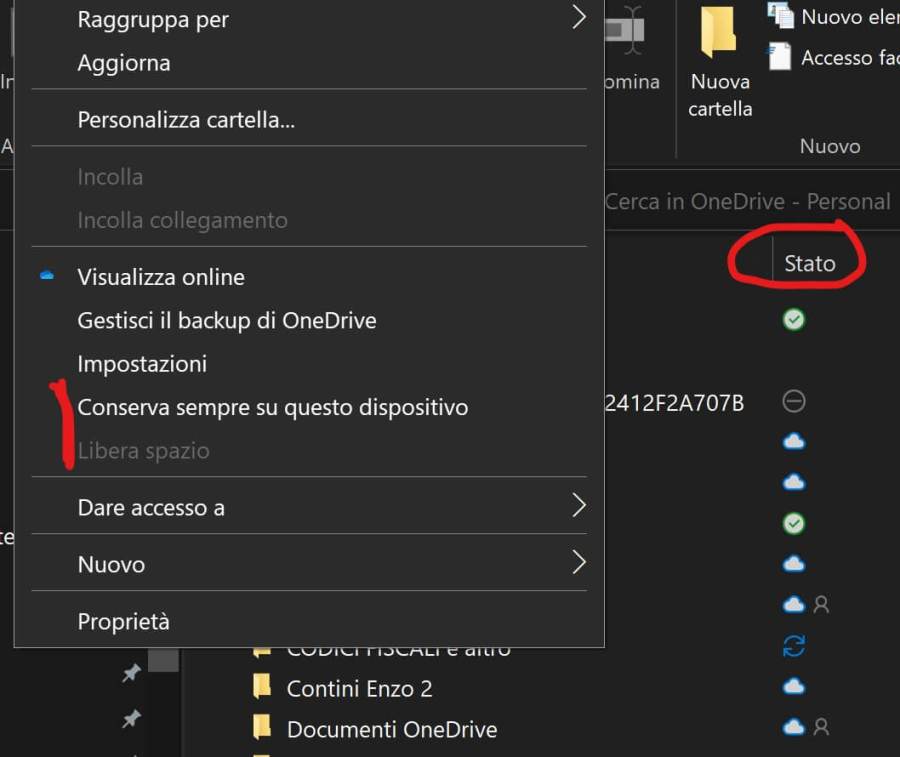Select Aggiorna from the context menu
900x757 pixels.
point(124,63)
